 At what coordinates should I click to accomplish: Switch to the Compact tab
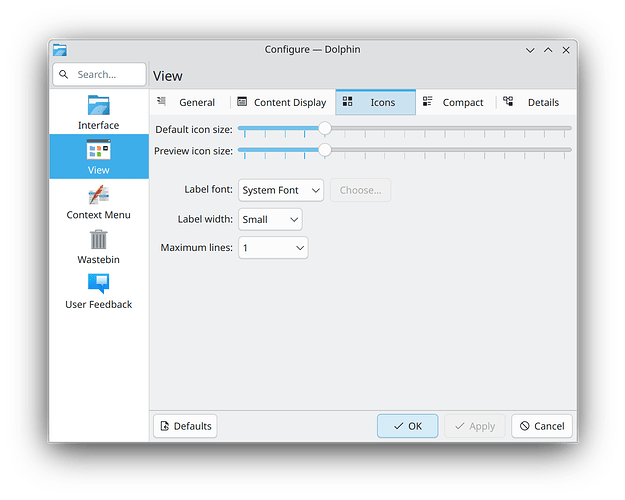tap(454, 102)
